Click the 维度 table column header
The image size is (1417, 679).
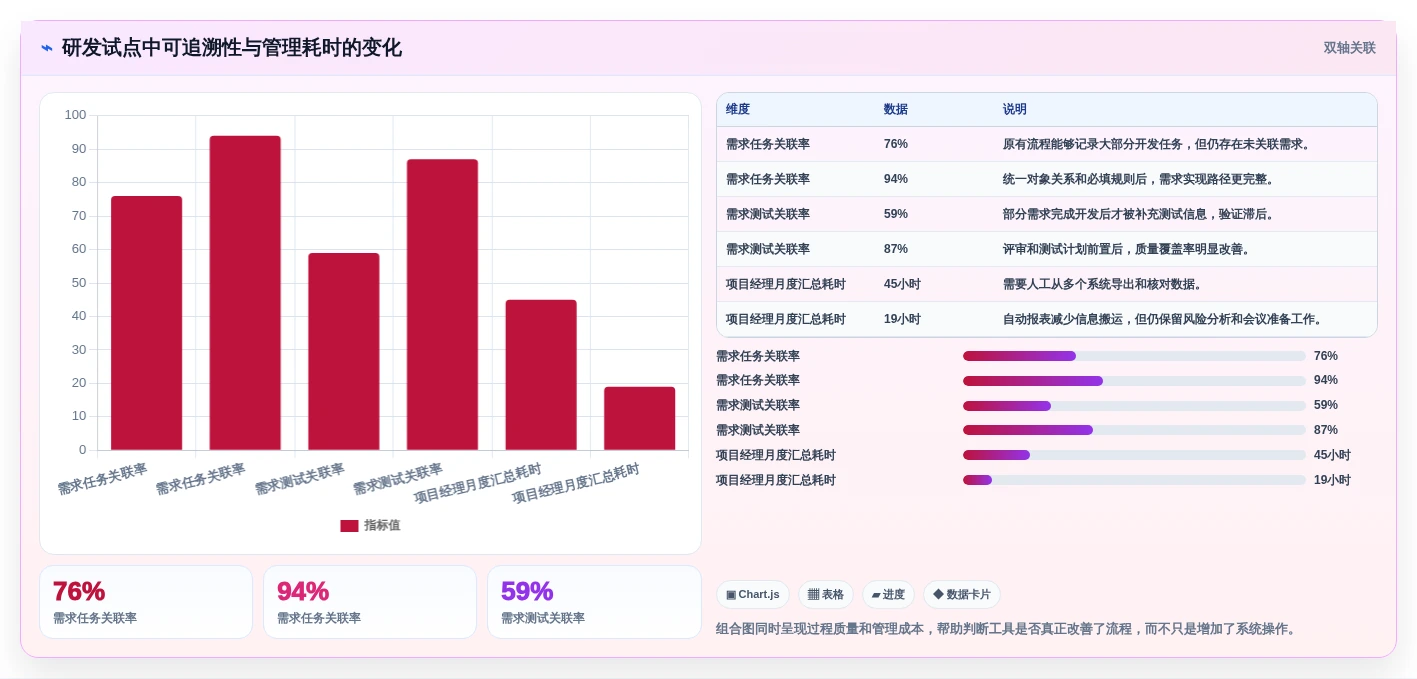[x=738, y=110]
